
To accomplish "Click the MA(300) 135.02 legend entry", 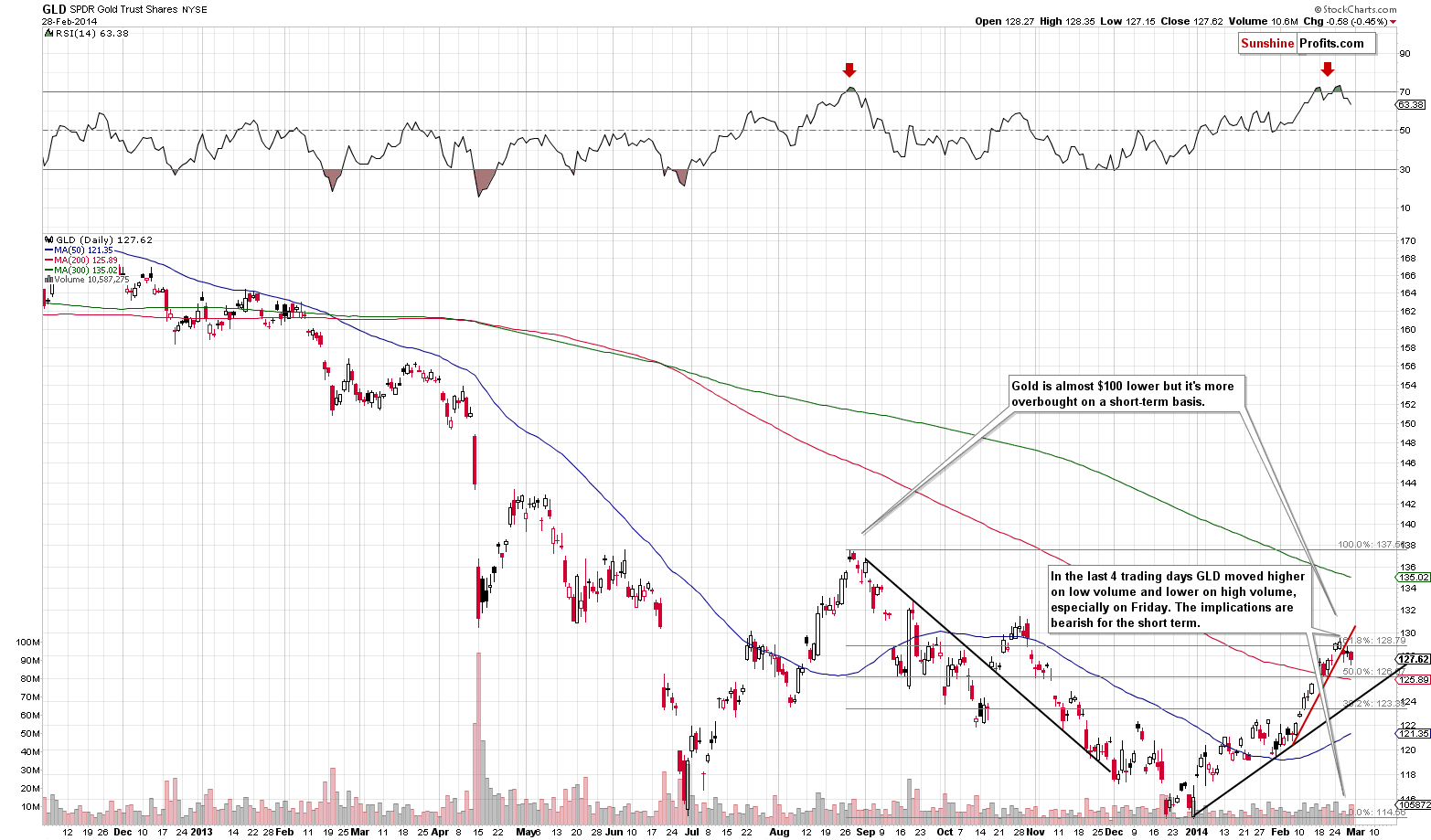I will [x=86, y=270].
